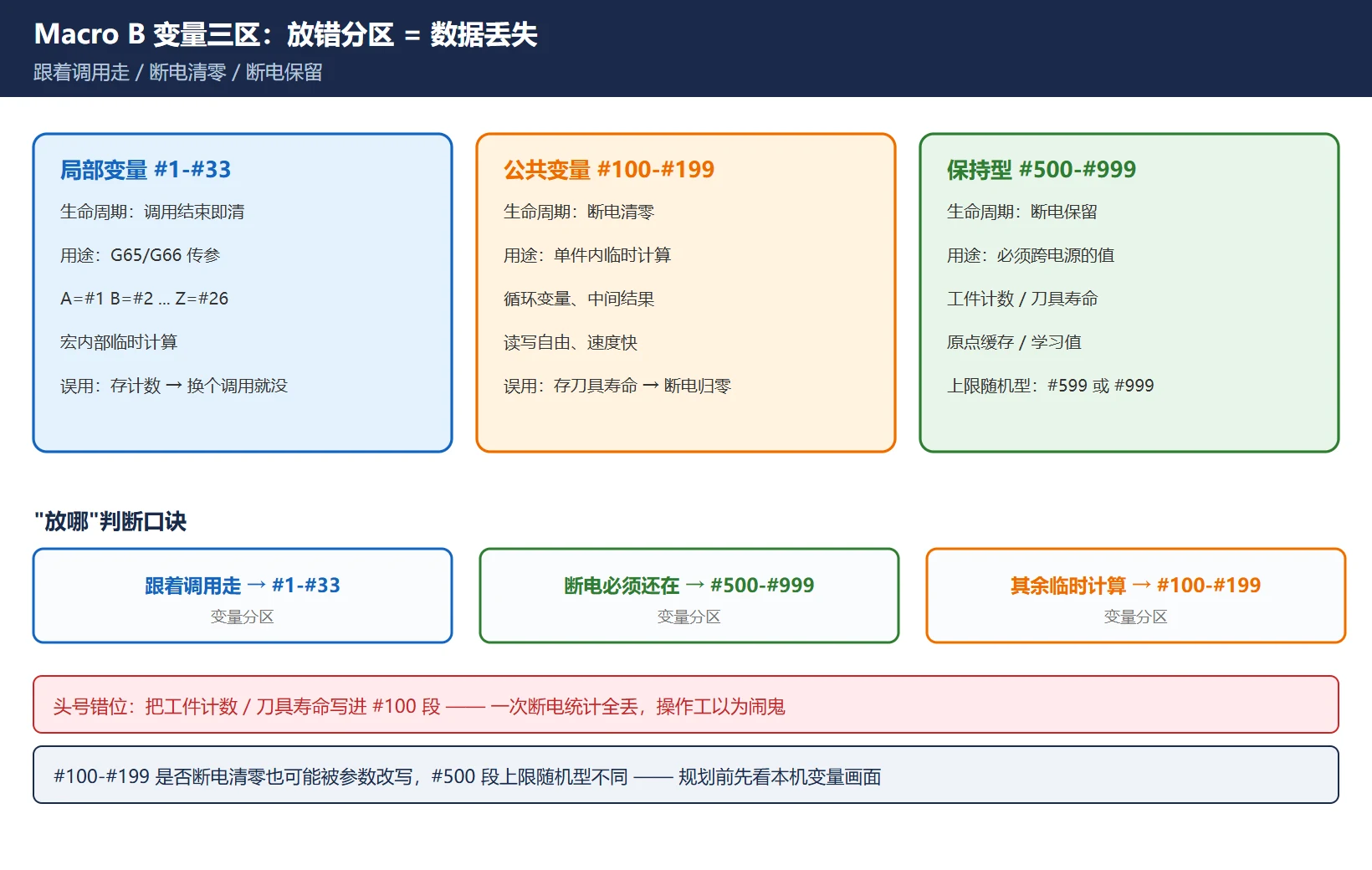Click the line '读写自由、速度快'
The height and width of the screenshot is (870, 1372).
571,342
